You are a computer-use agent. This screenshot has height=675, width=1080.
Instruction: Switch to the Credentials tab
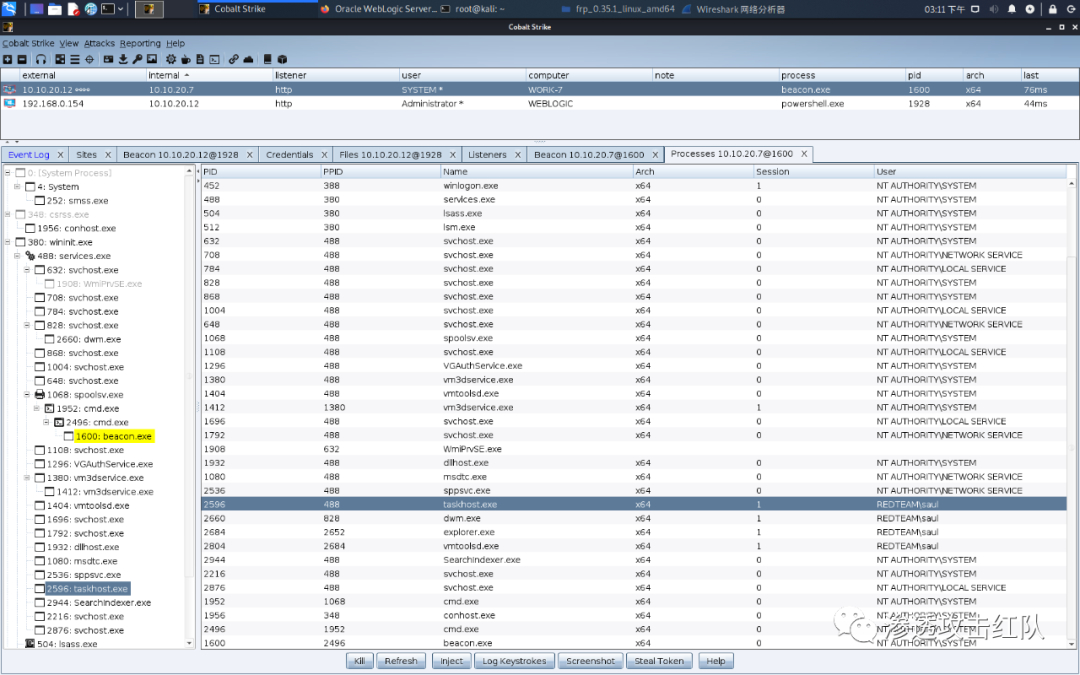(x=288, y=155)
